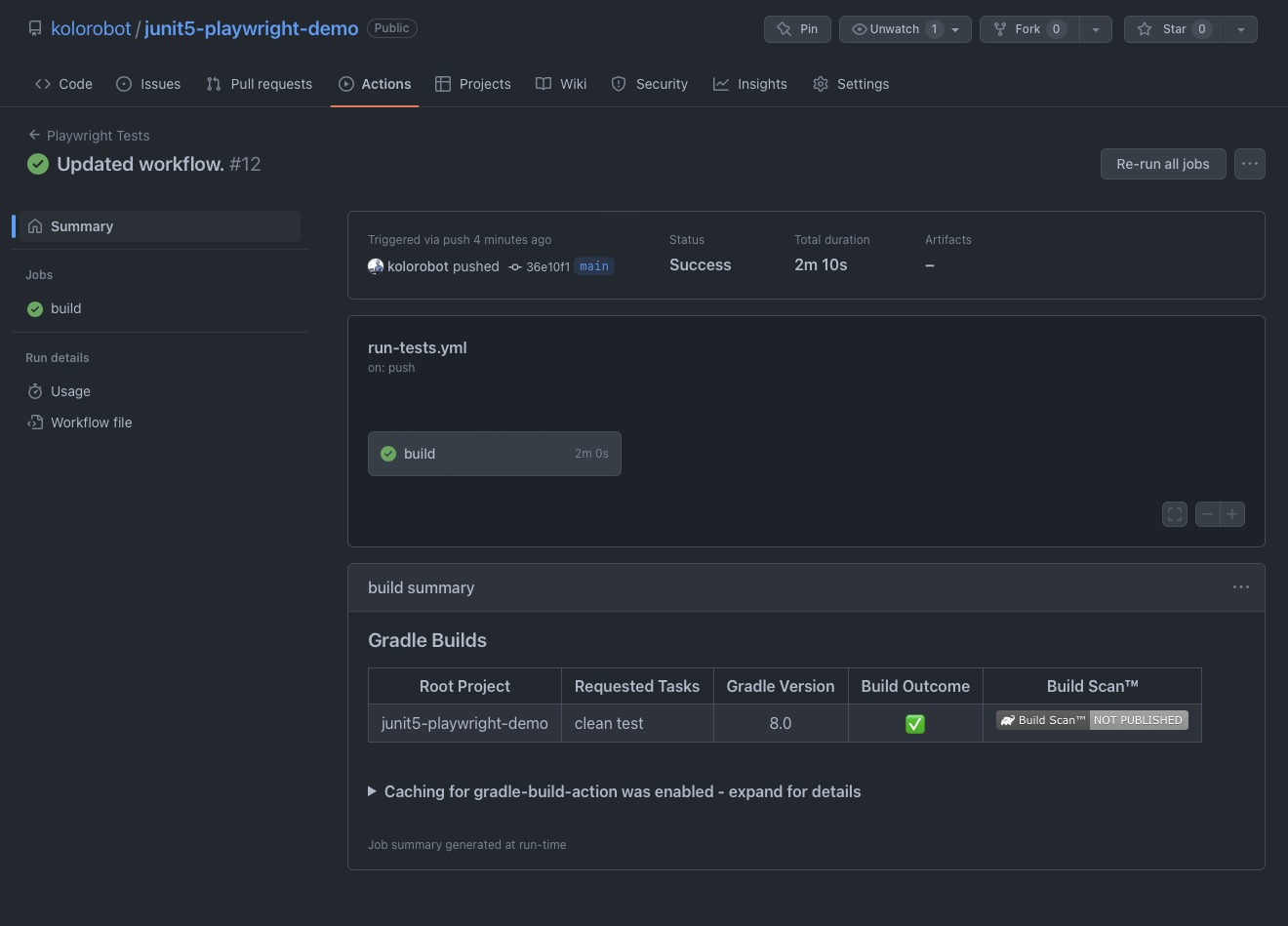Click the Public visibility badge

tap(392, 28)
